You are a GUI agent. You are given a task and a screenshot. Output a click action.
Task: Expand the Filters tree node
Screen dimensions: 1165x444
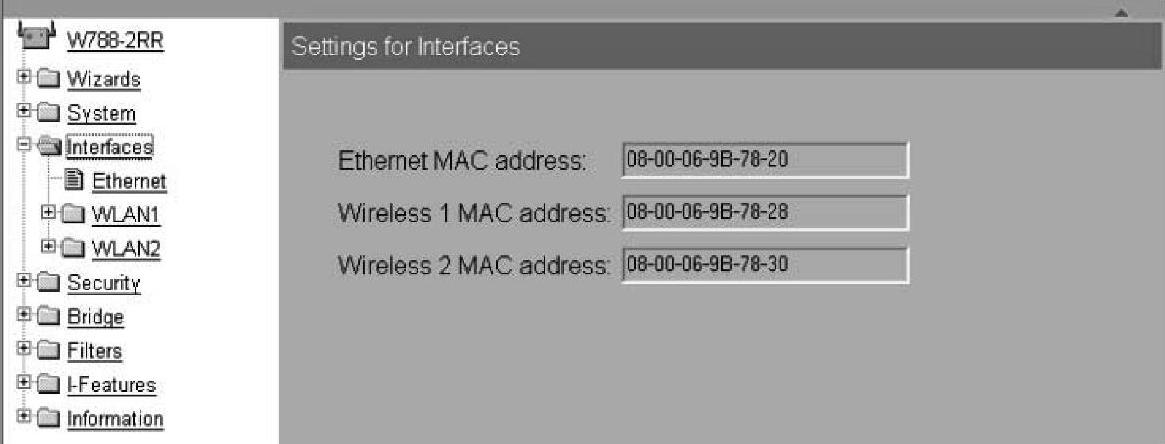coord(24,350)
